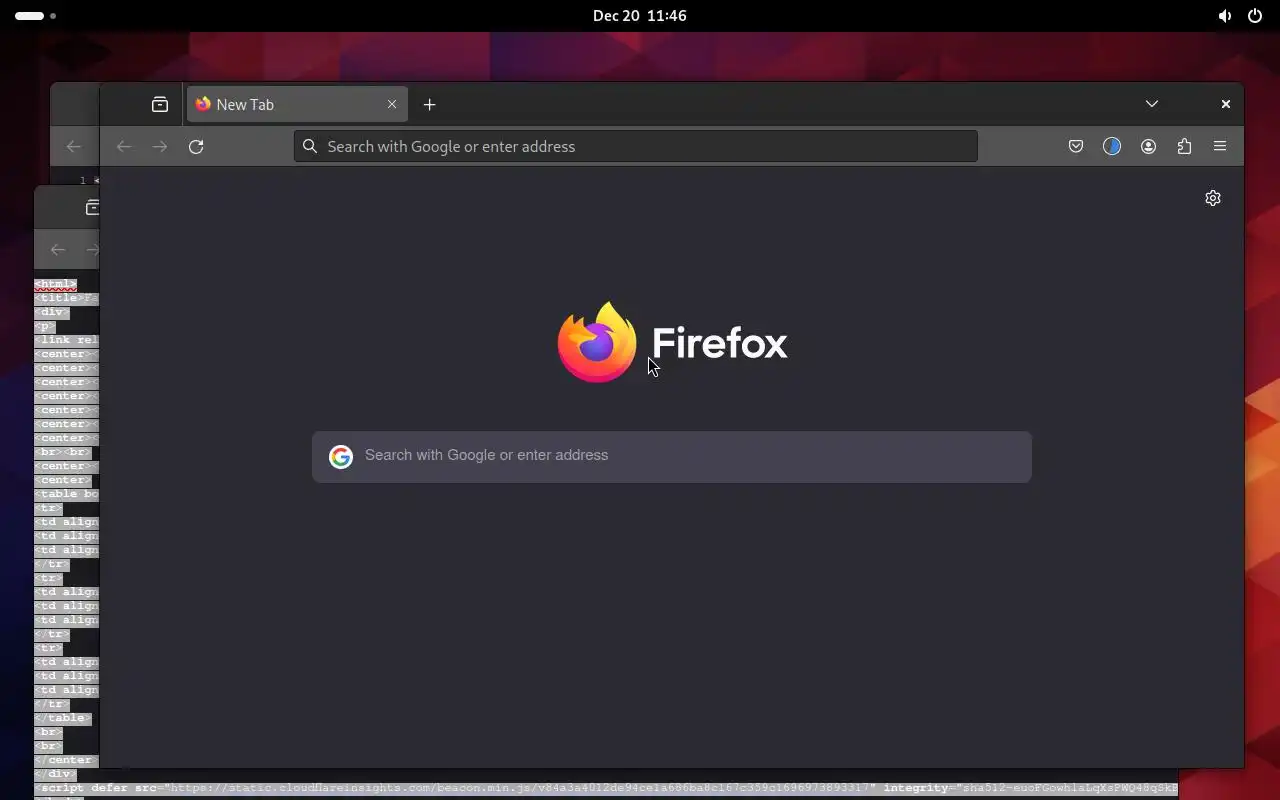The height and width of the screenshot is (800, 1280).
Task: Click the forward arrow in front Firefox window
Action: [x=160, y=146]
